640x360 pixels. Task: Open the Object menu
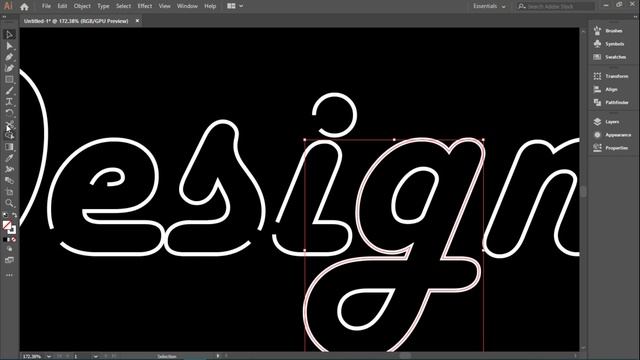click(x=82, y=6)
